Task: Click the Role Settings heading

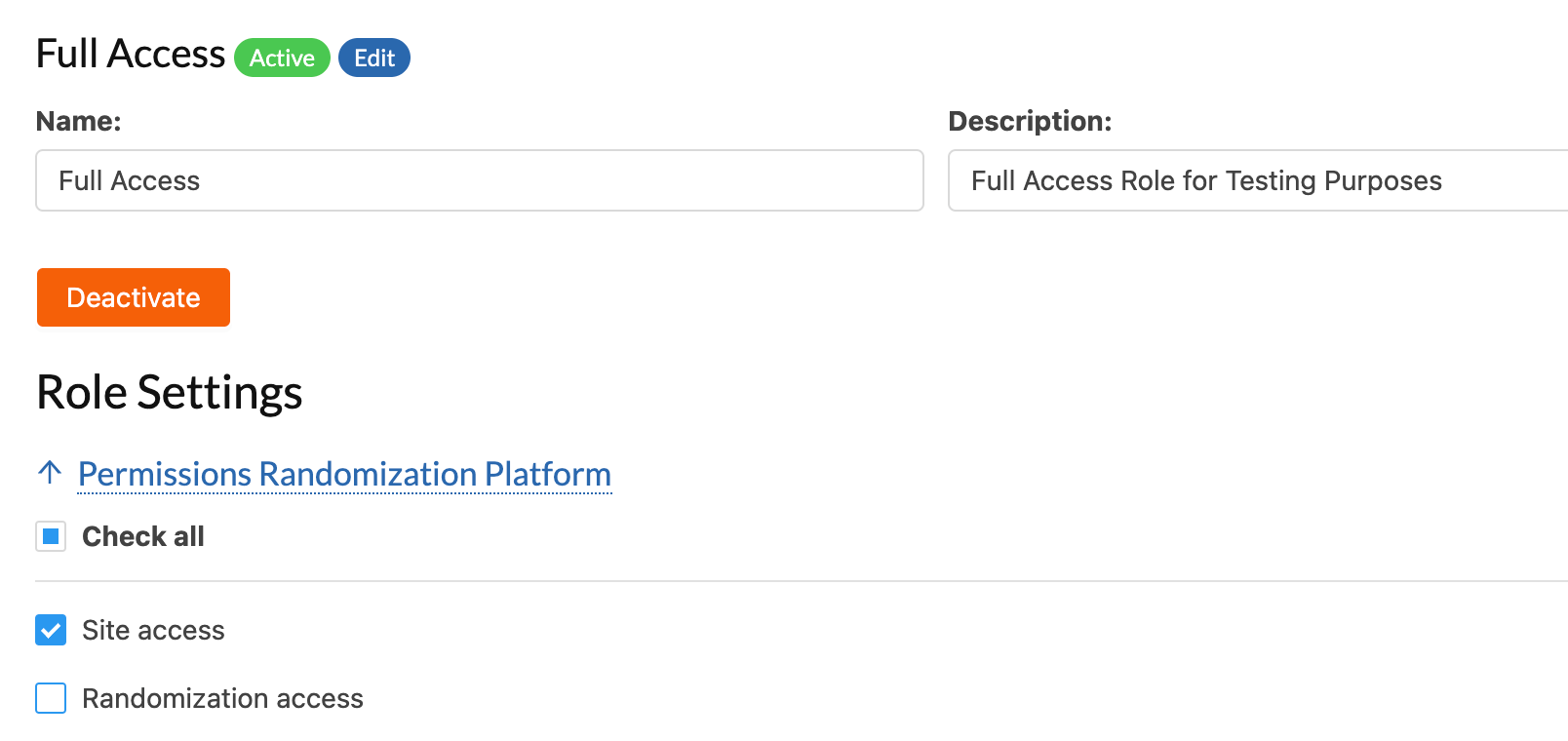Action: coord(170,393)
